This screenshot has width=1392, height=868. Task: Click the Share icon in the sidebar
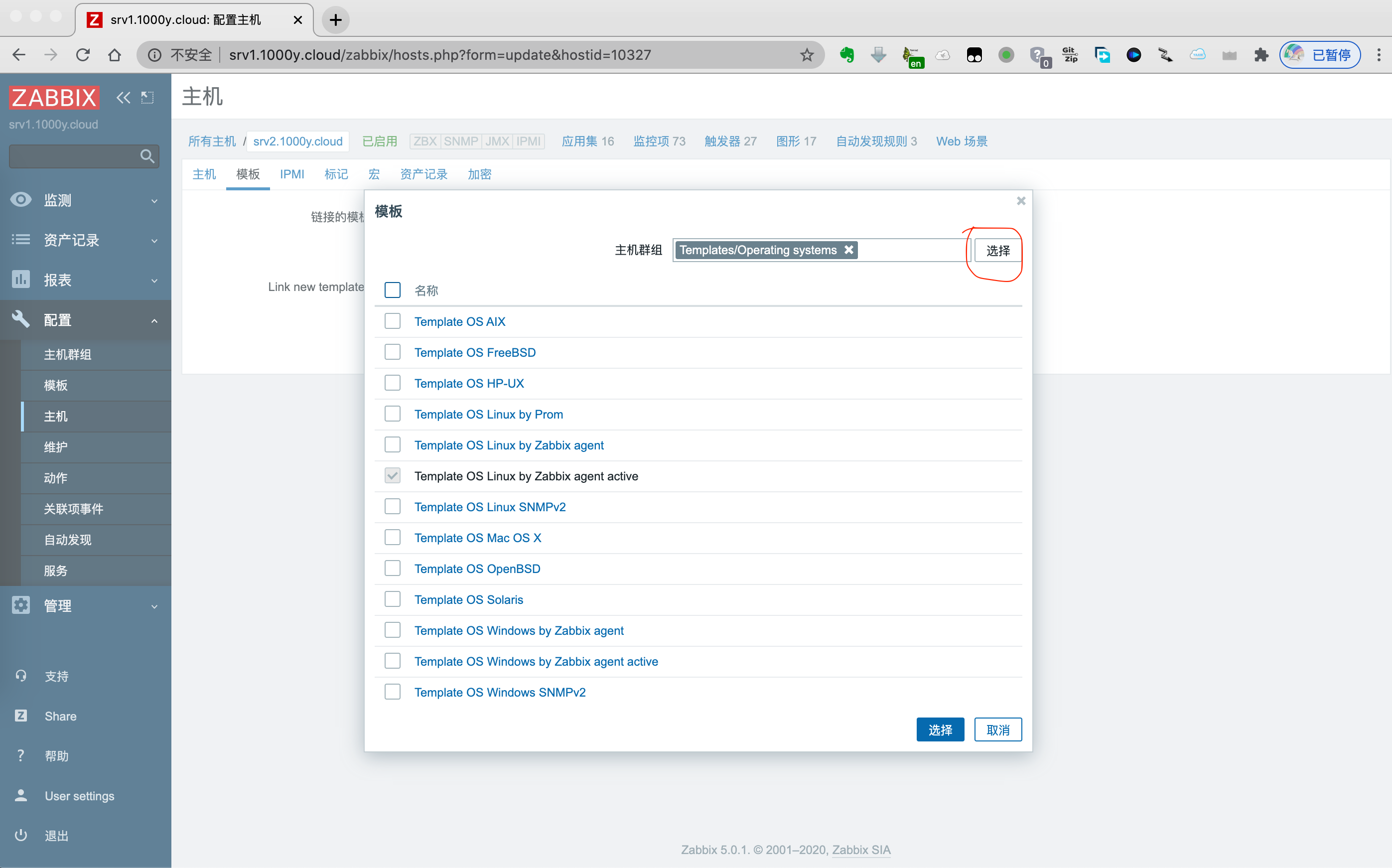coord(20,716)
